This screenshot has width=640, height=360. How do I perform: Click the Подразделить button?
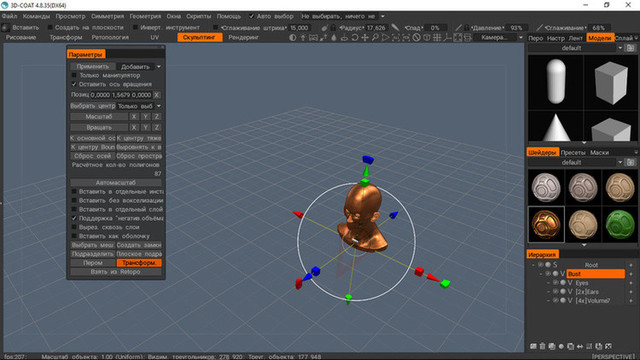click(93, 254)
